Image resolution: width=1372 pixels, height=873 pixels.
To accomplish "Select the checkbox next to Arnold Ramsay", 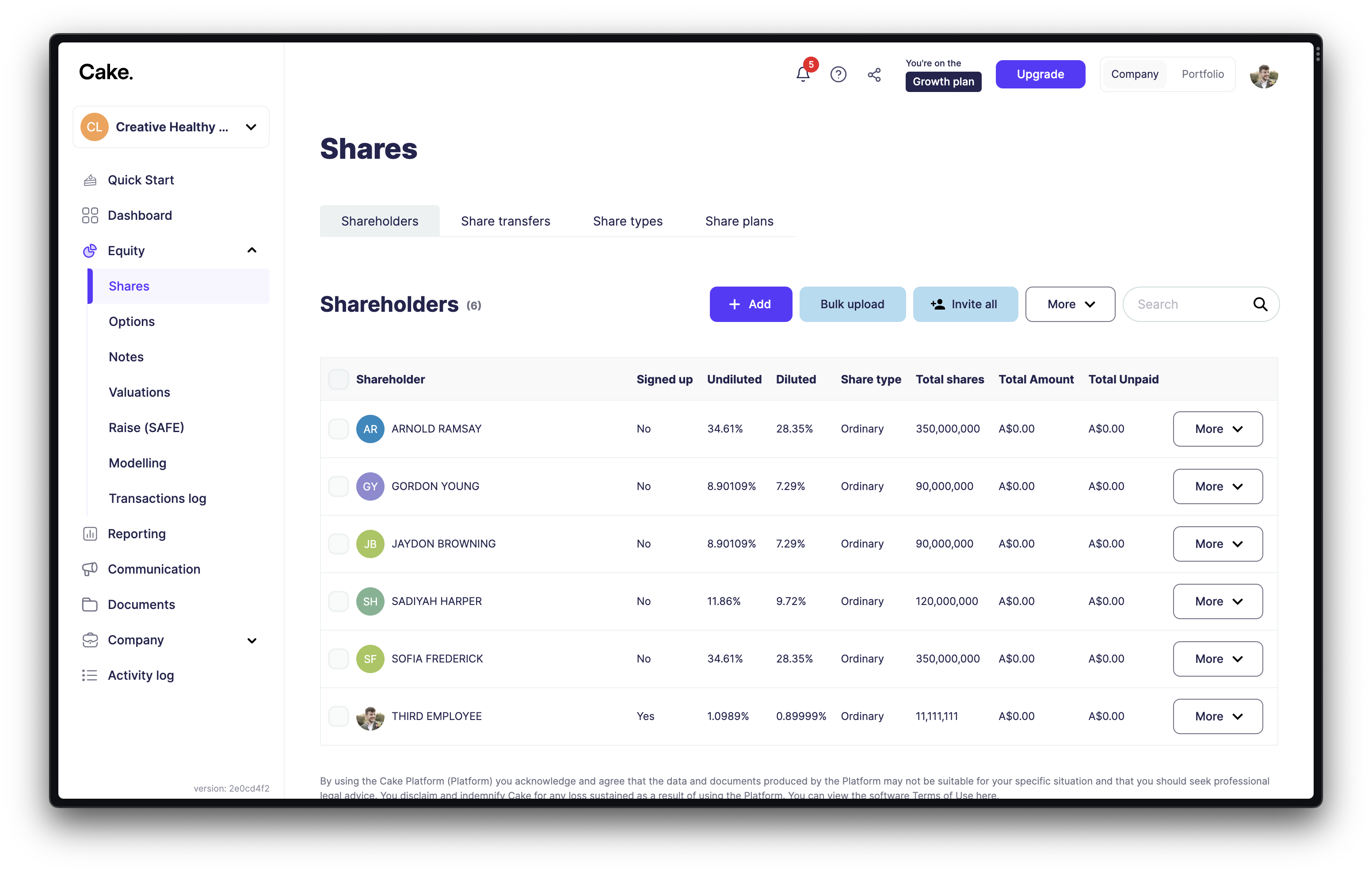I will coord(339,429).
